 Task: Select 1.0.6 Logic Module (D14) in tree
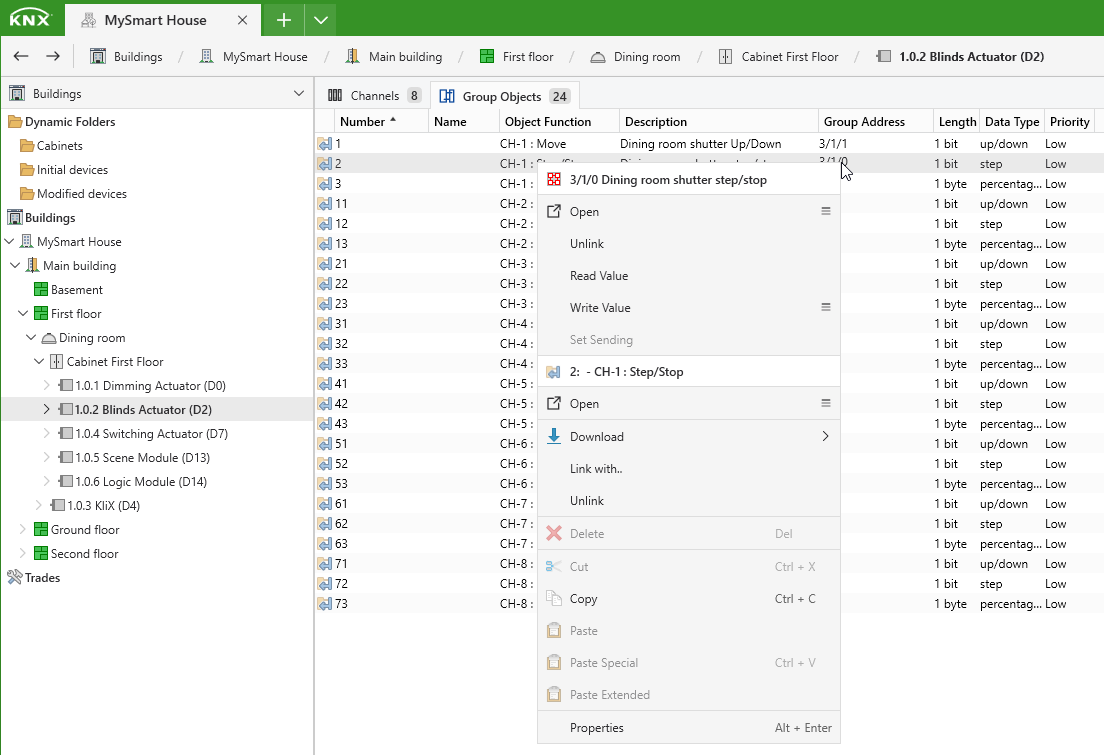141,481
